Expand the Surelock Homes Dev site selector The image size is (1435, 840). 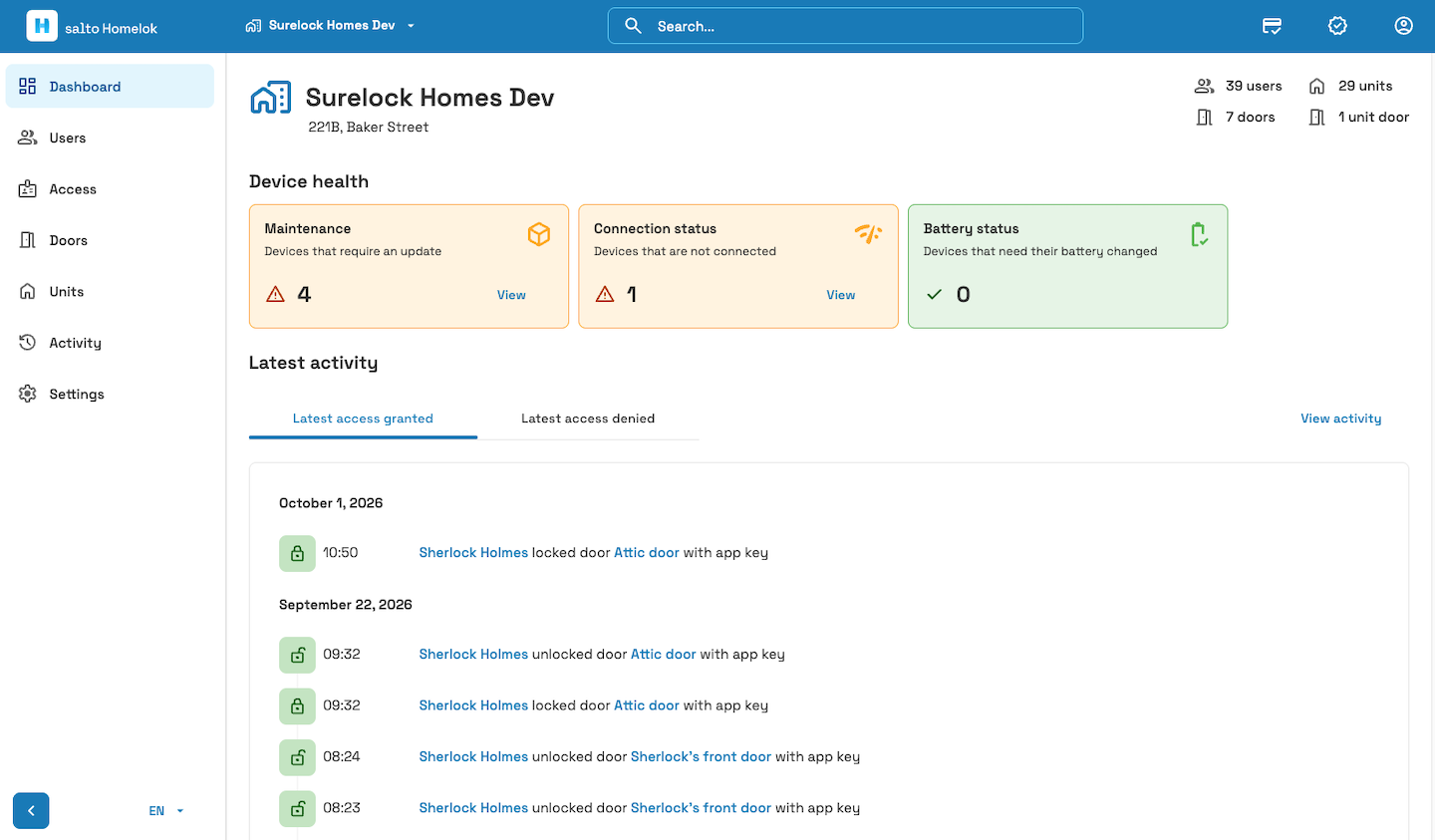point(330,26)
